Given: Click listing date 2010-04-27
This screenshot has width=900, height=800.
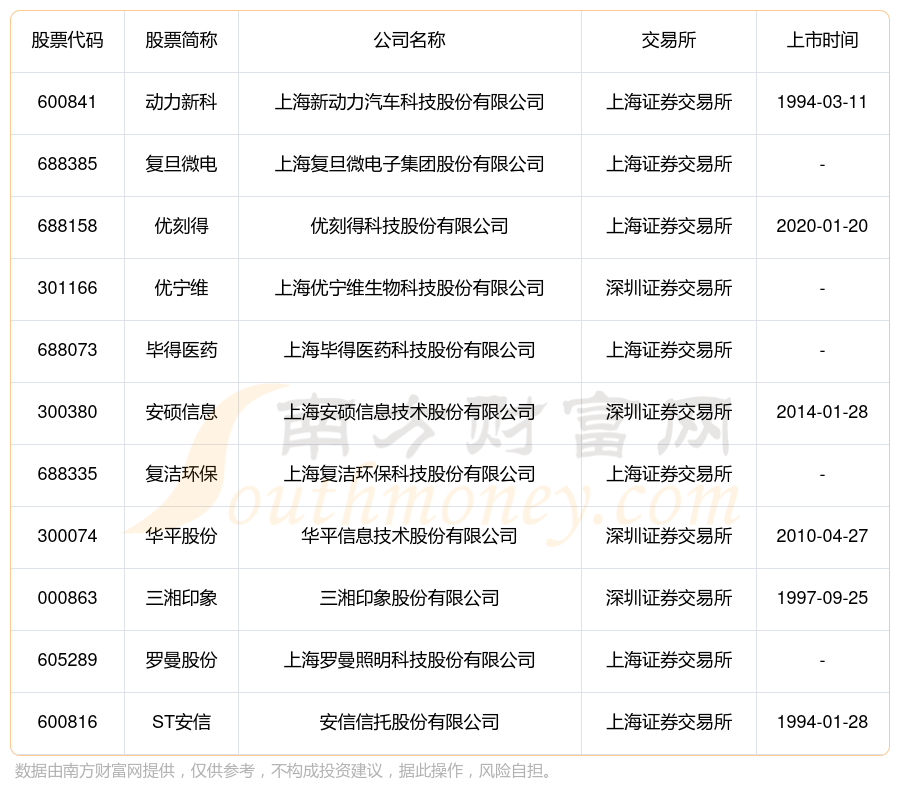Looking at the screenshot, I should coord(822,536).
